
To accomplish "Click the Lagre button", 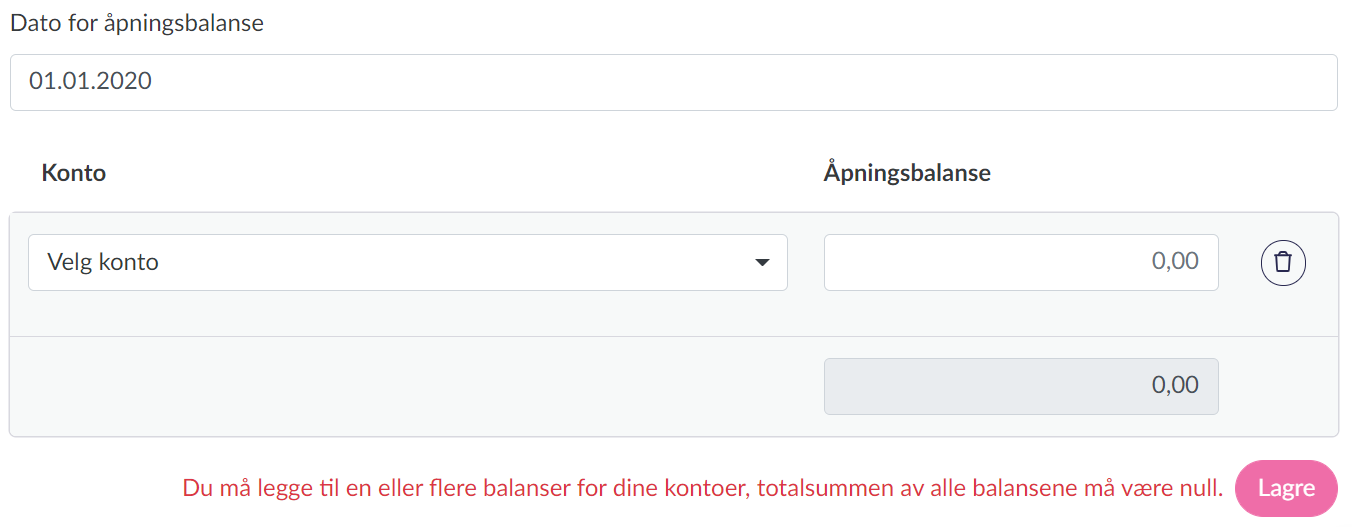I will (x=1285, y=489).
